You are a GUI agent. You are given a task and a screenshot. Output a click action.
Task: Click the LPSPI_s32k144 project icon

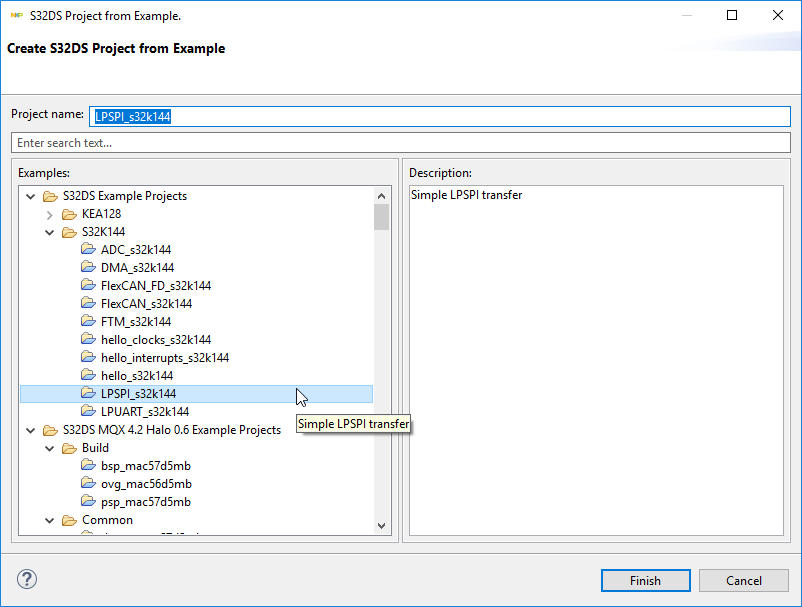tap(88, 393)
